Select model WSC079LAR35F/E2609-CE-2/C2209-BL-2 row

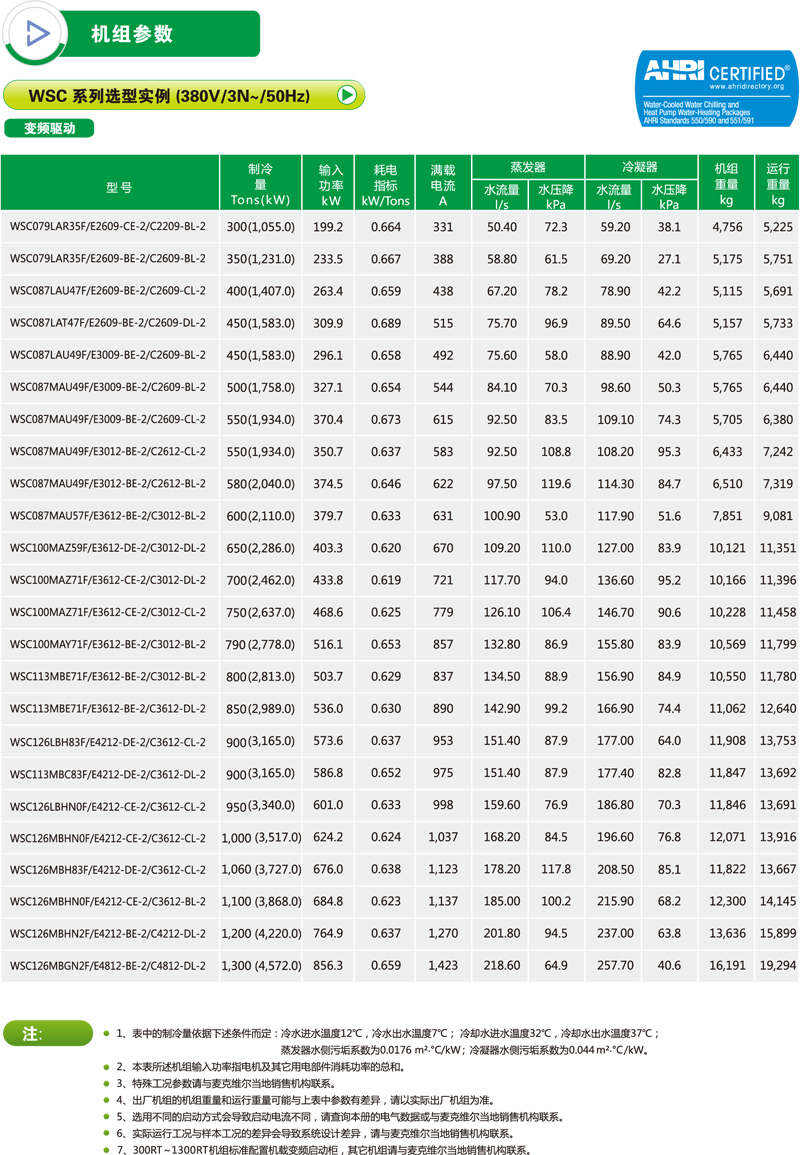click(x=108, y=227)
